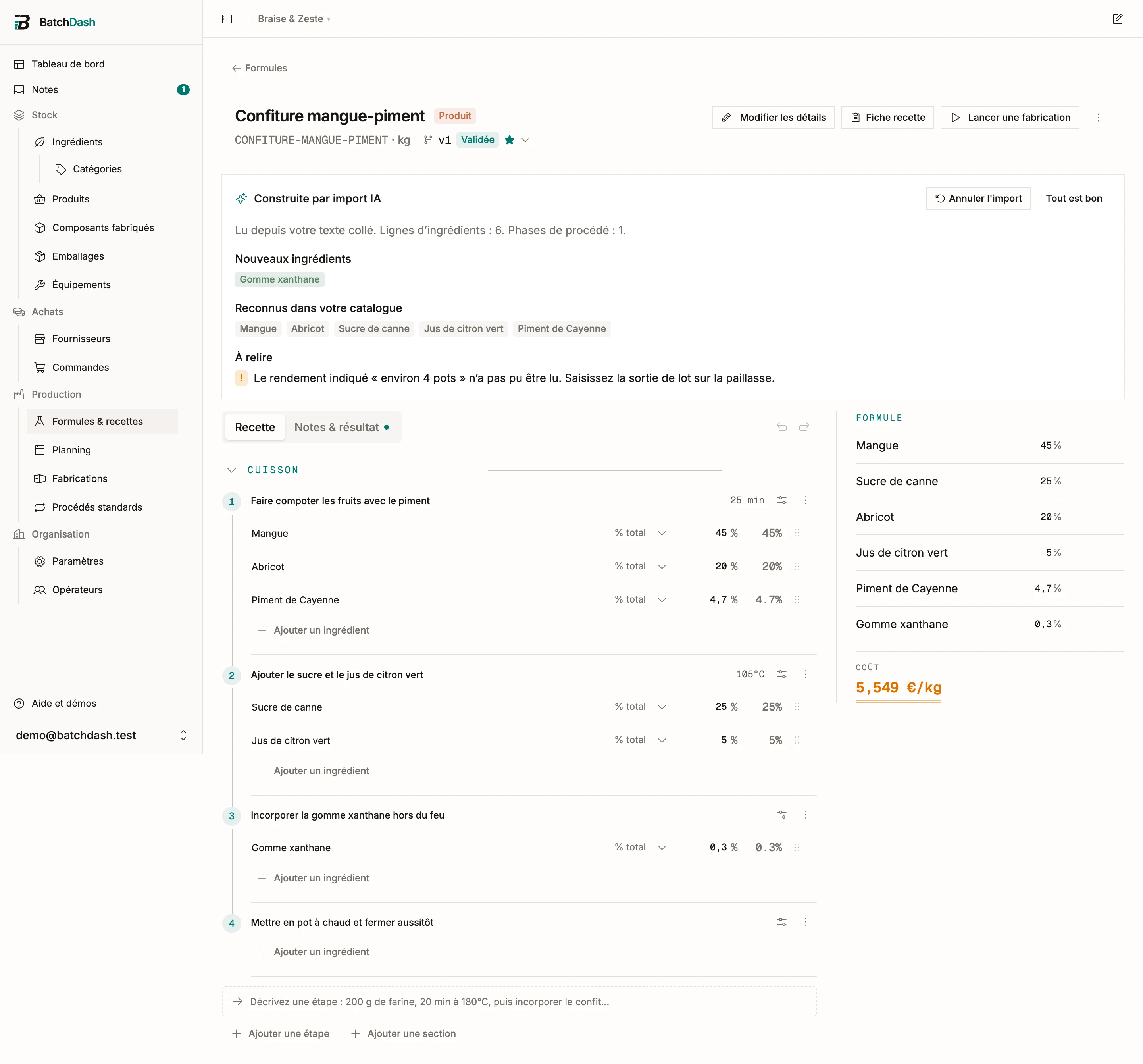Image resolution: width=1143 pixels, height=1064 pixels.
Task: Switch to the Recette tab
Action: (255, 427)
